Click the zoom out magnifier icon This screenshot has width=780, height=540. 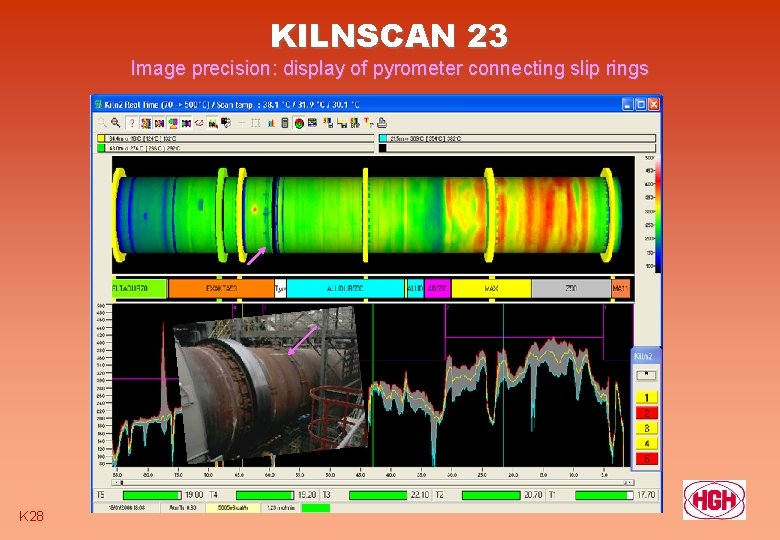coord(115,123)
